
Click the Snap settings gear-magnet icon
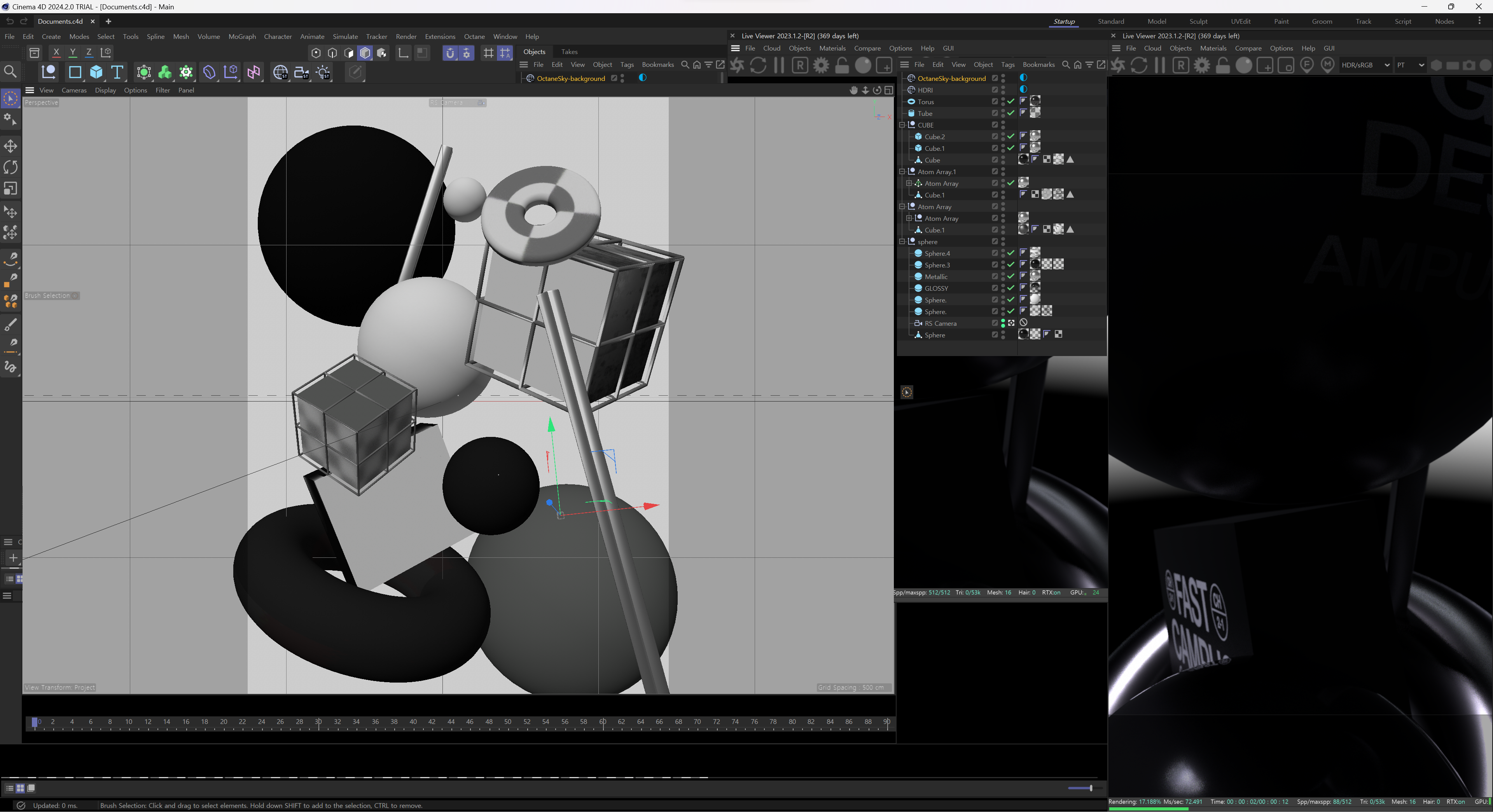[x=467, y=53]
